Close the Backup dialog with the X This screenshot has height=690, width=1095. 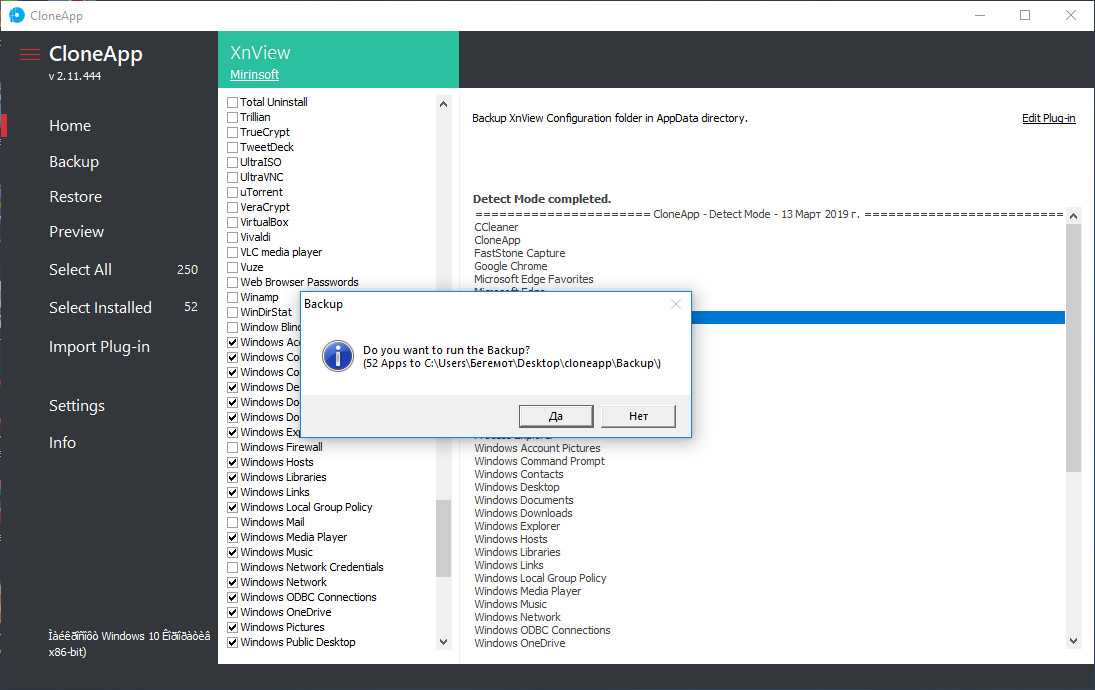tap(676, 304)
